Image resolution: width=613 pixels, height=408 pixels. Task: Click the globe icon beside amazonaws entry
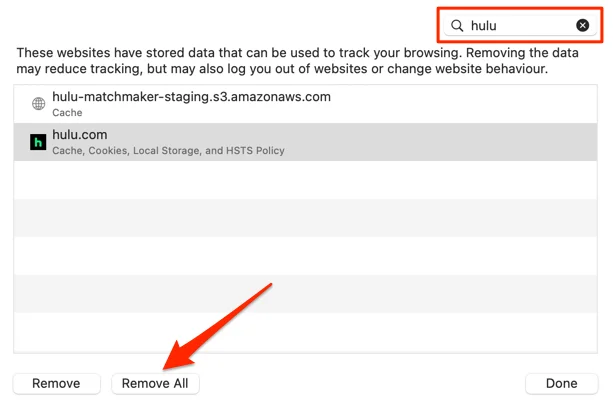click(x=38, y=104)
